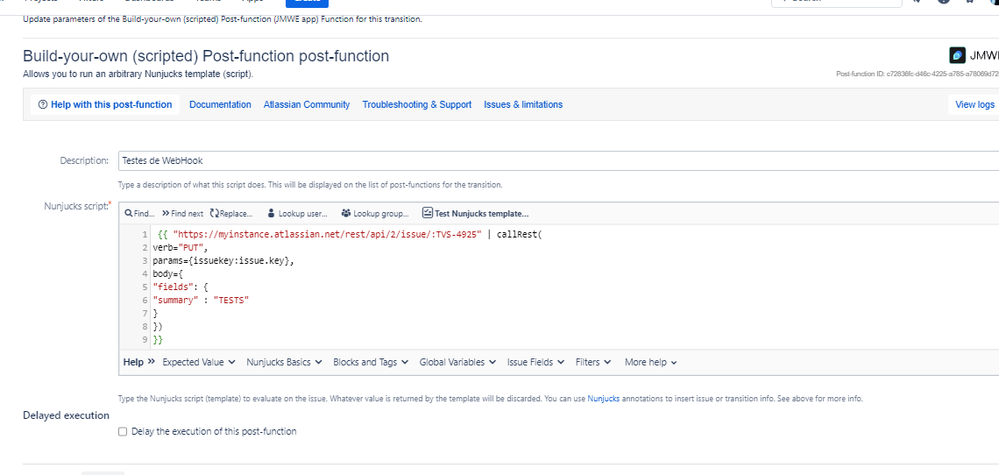The height and width of the screenshot is (475, 999).
Task: Follow the Nunjucks annotations link
Action: click(x=603, y=399)
